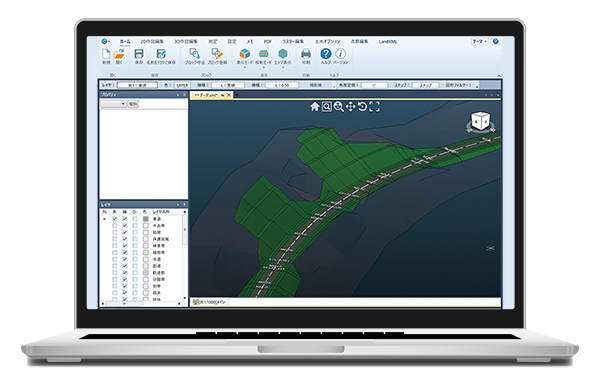
Task: Click the 補助線 toolbar button
Action: (316, 85)
